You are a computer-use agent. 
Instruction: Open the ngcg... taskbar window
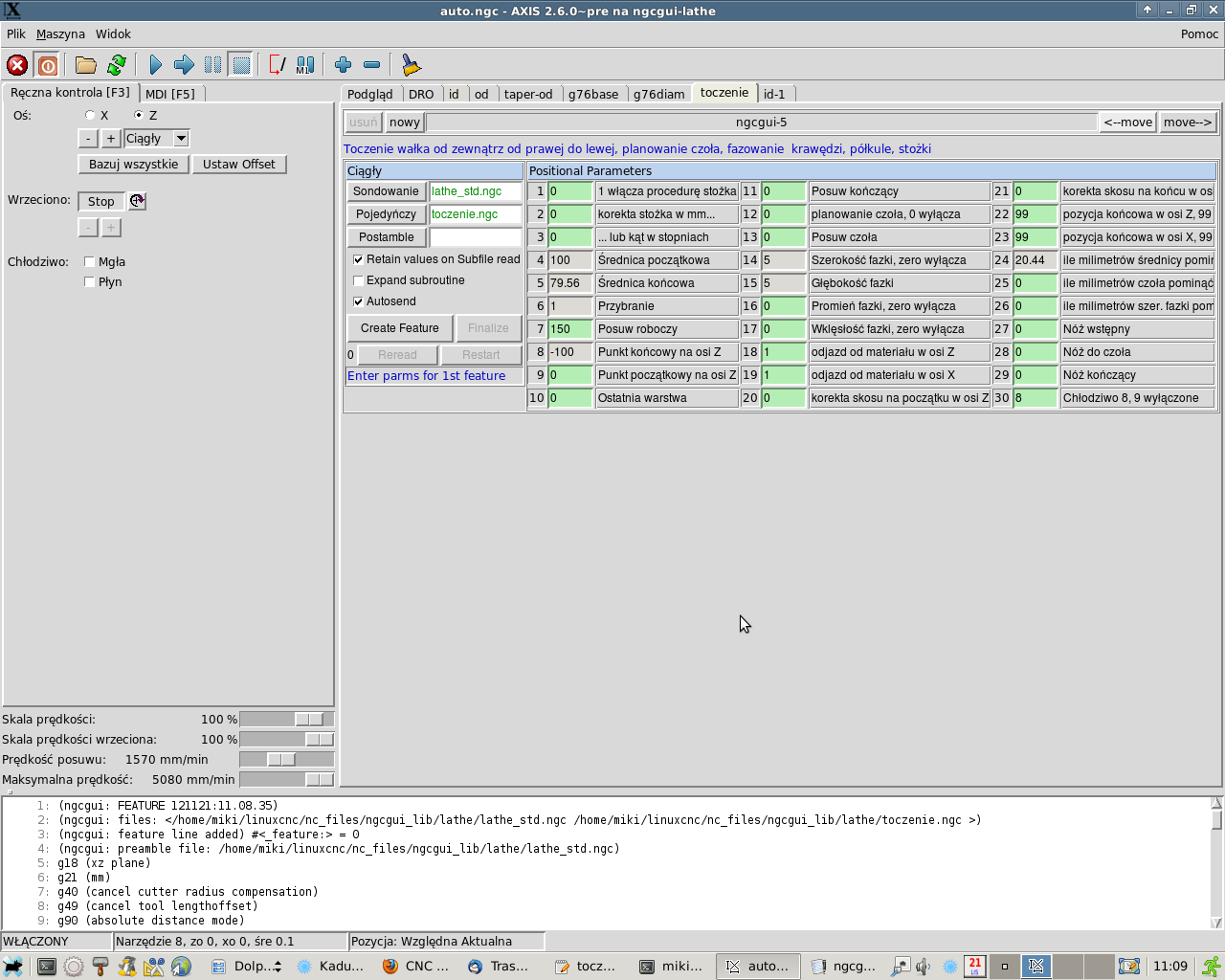[x=843, y=967]
